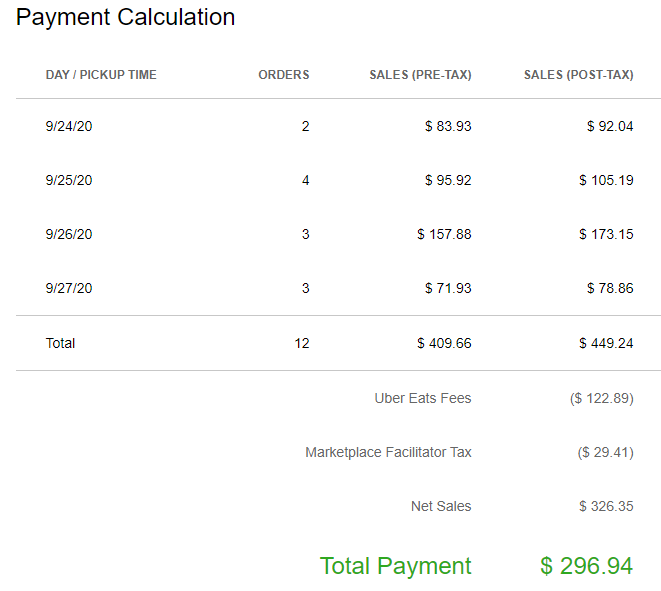Click the net sales amount $ 326.35
The width and height of the screenshot is (661, 591).
pyautogui.click(x=606, y=506)
